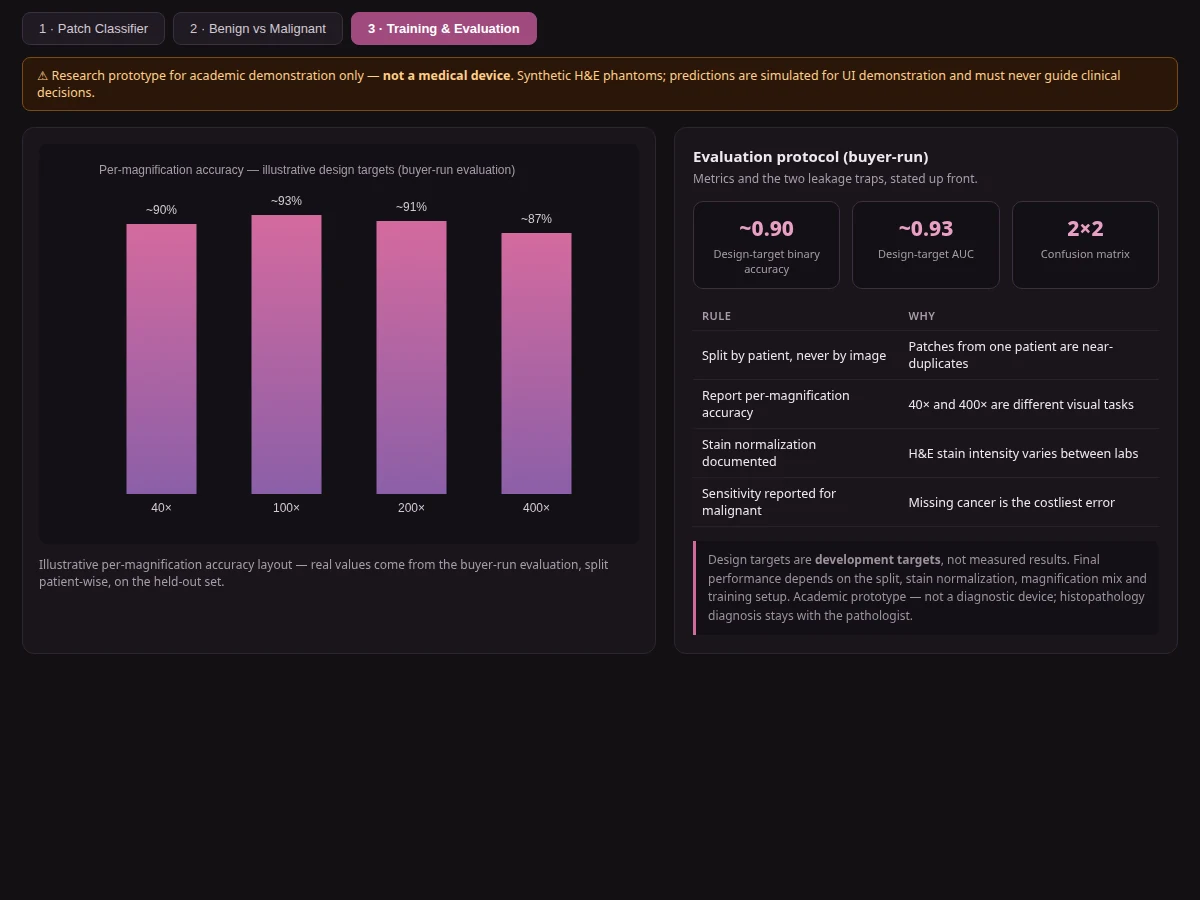Screen dimensions: 1200x900
Task: Click the 'Split by patient, never by image' row
Action: point(926,355)
